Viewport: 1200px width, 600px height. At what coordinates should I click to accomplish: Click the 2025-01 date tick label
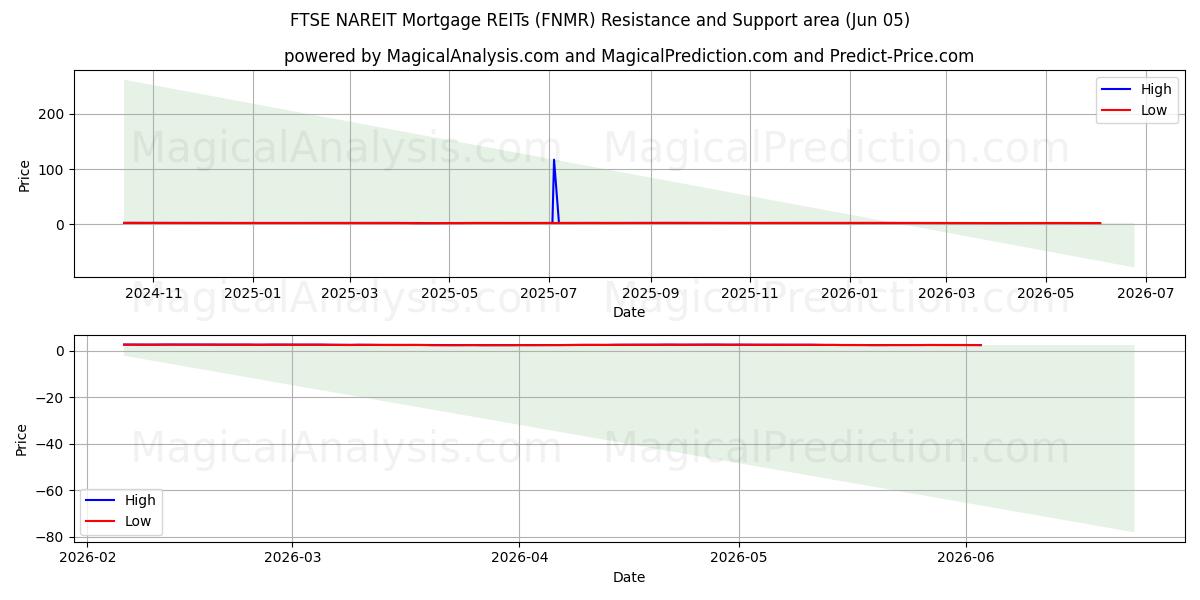click(253, 294)
